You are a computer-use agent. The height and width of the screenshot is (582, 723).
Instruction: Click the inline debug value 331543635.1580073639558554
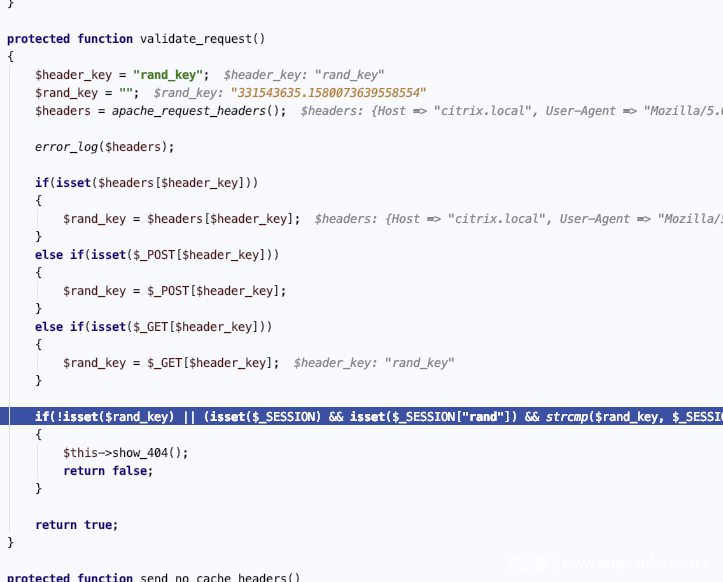coord(329,93)
